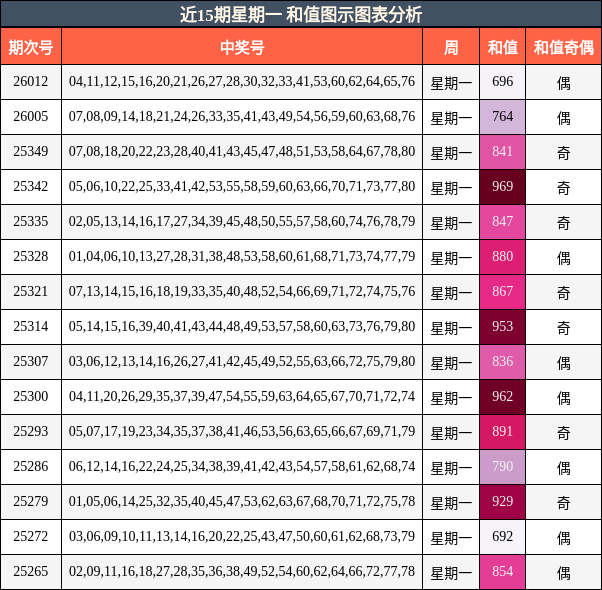Click the 周 column header
This screenshot has height=590, width=602.
pos(451,48)
